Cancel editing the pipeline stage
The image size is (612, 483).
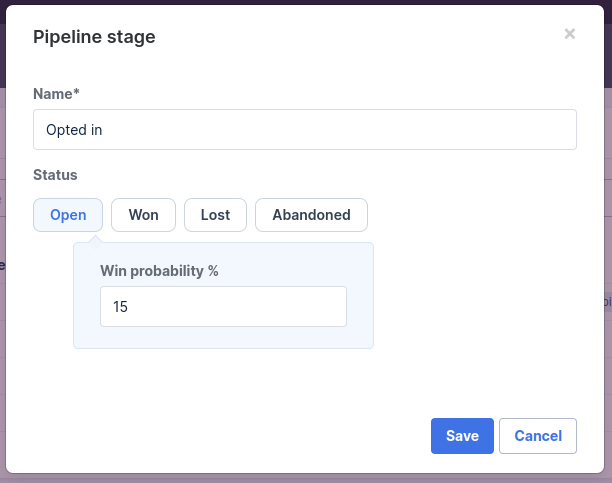(x=538, y=436)
